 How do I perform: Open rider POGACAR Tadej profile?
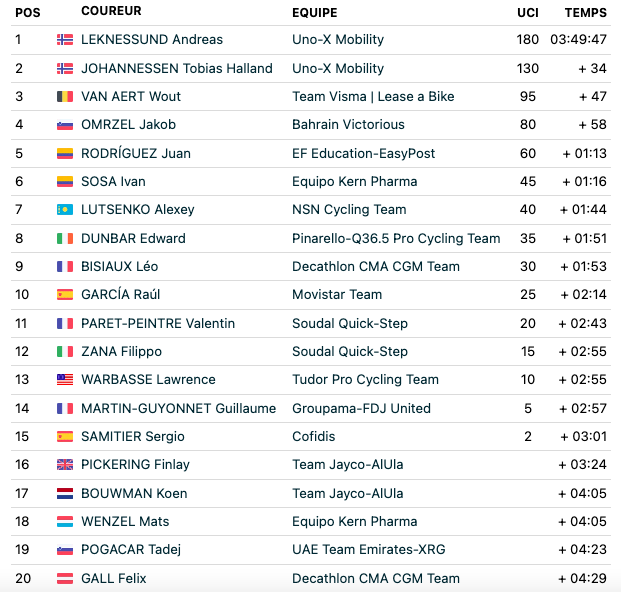click(131, 550)
